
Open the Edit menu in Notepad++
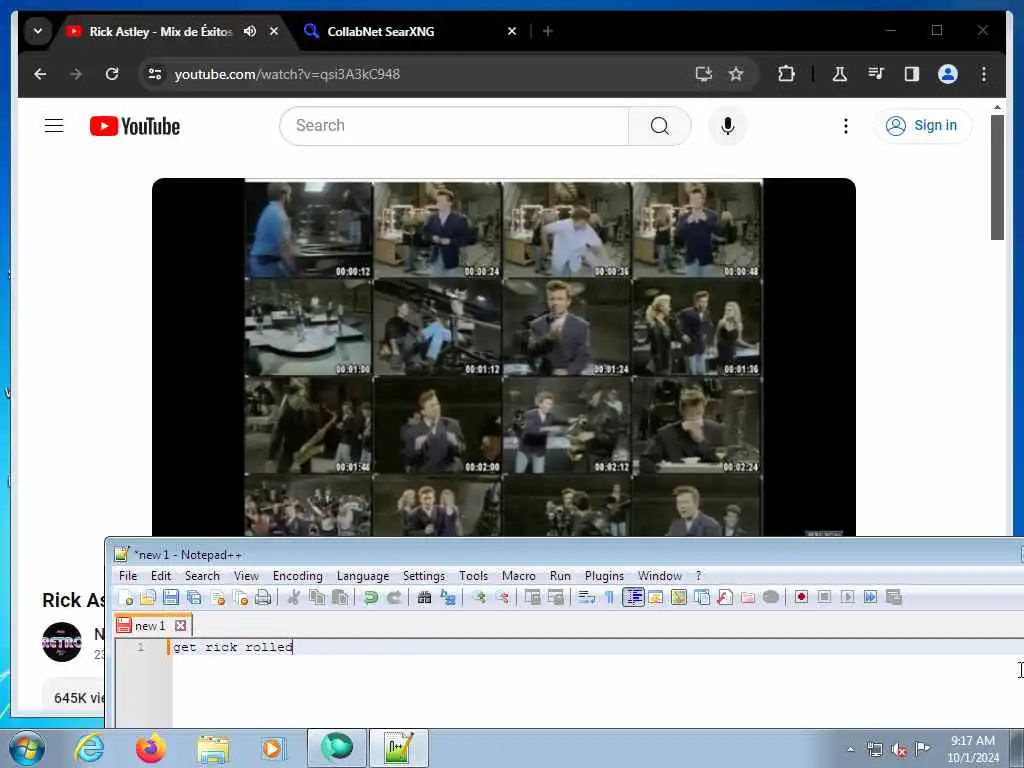click(x=161, y=576)
